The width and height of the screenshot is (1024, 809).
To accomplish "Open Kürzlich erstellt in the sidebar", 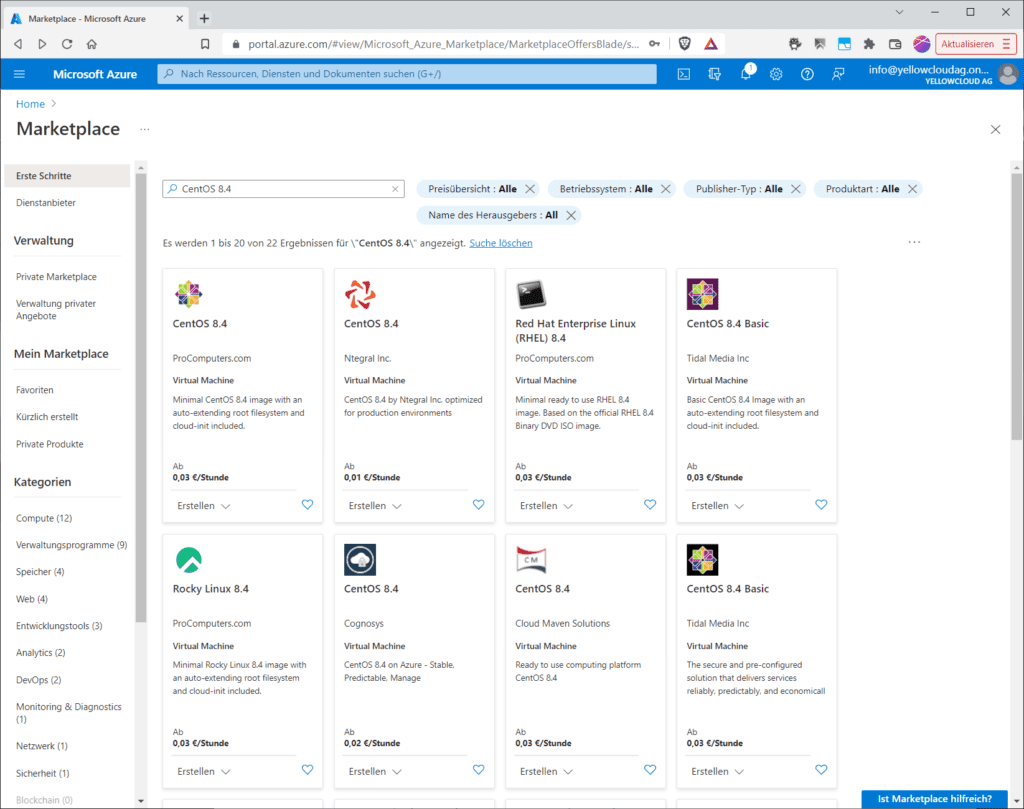I will tap(47, 417).
